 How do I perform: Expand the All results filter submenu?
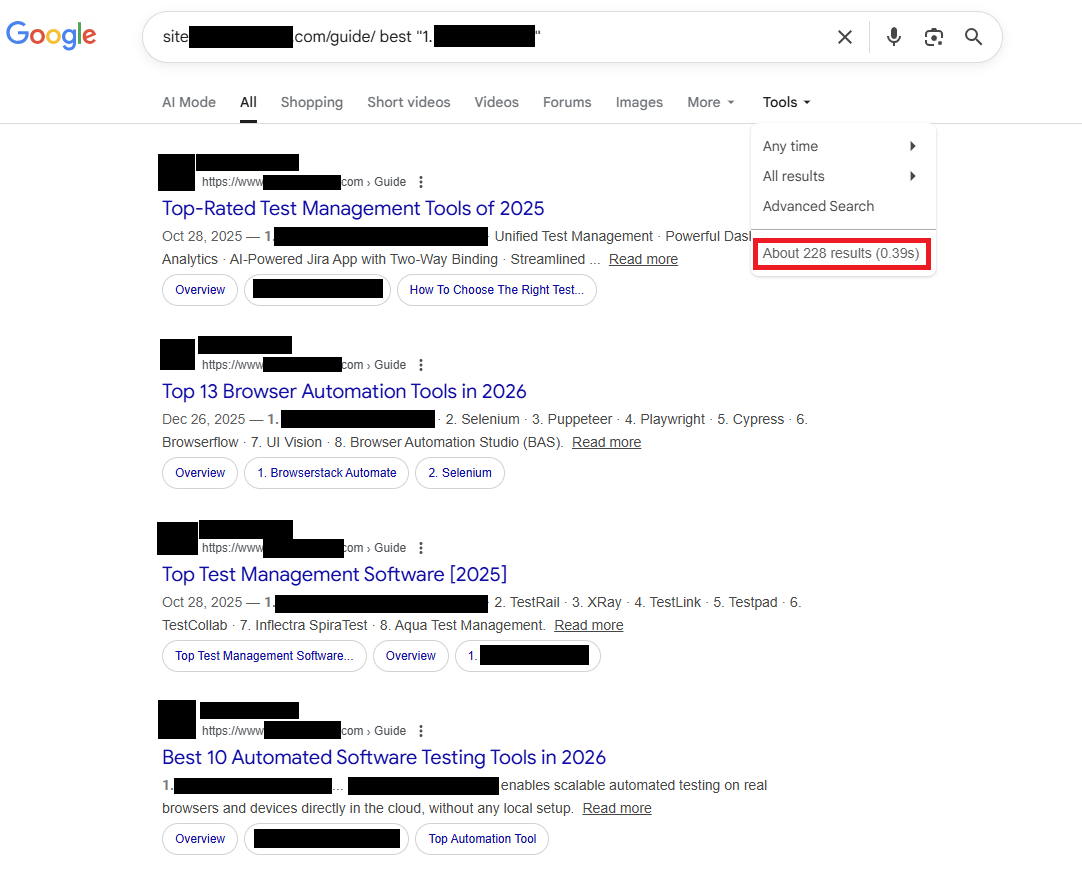pyautogui.click(x=843, y=176)
